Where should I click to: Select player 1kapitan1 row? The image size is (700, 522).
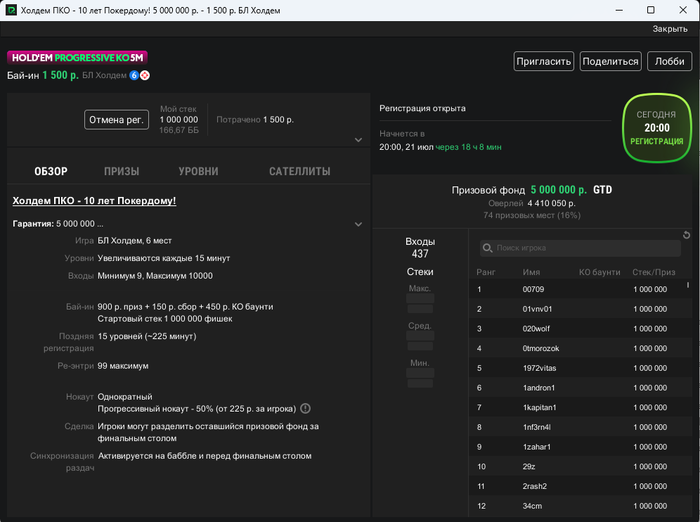click(x=580, y=407)
